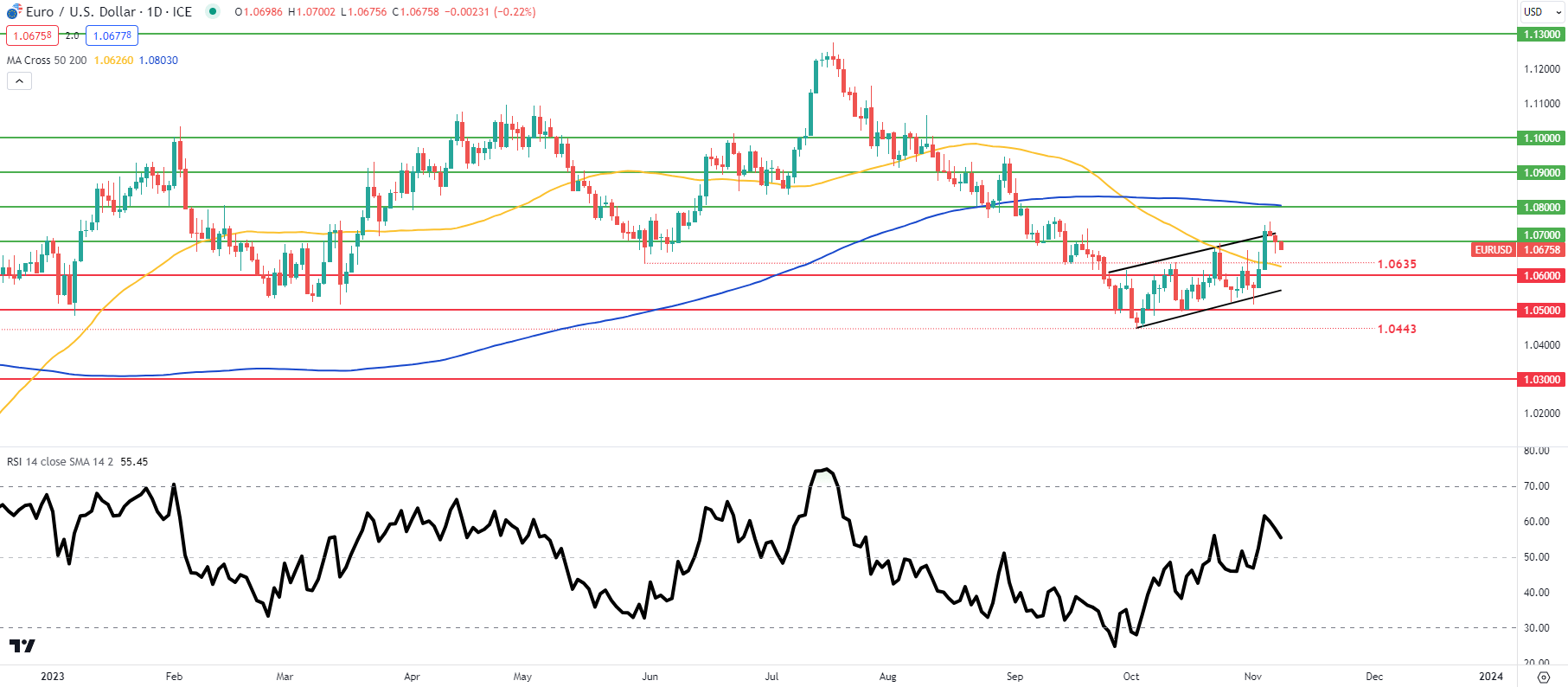Click the red sell price 1.06758
The height and width of the screenshot is (687, 1568).
click(x=32, y=35)
